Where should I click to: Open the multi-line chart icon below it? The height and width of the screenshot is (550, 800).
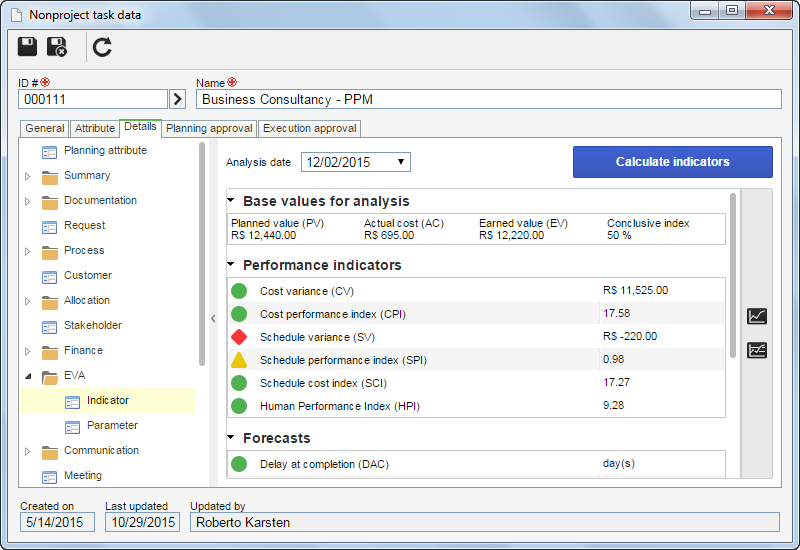757,350
